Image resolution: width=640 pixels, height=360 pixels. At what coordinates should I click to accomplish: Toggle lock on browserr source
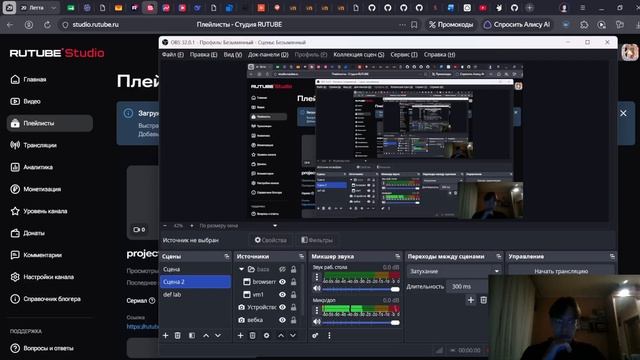click(x=293, y=282)
